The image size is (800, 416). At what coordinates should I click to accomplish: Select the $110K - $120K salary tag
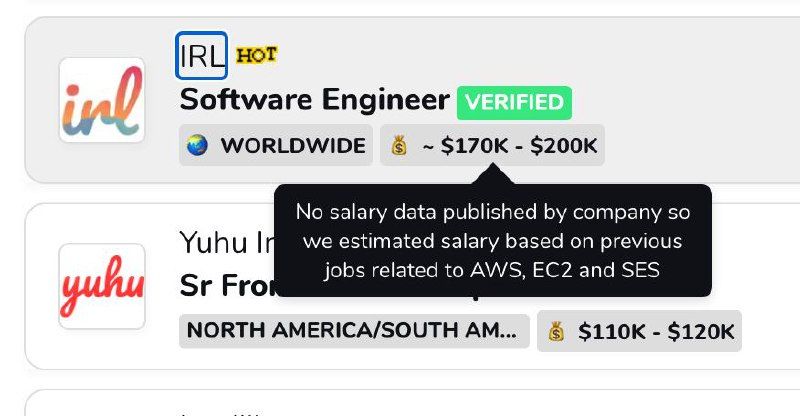click(655, 331)
